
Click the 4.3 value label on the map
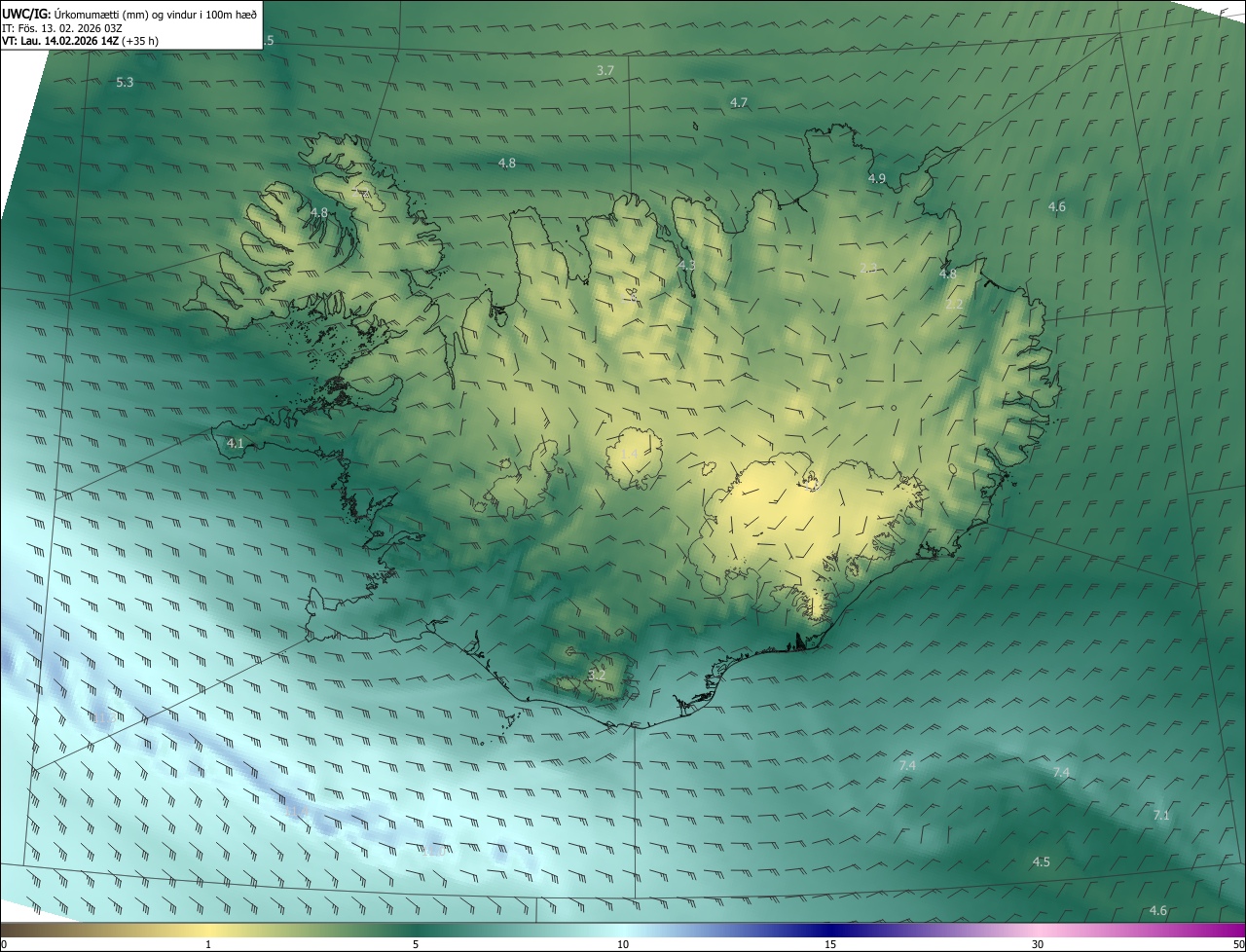[x=686, y=265]
